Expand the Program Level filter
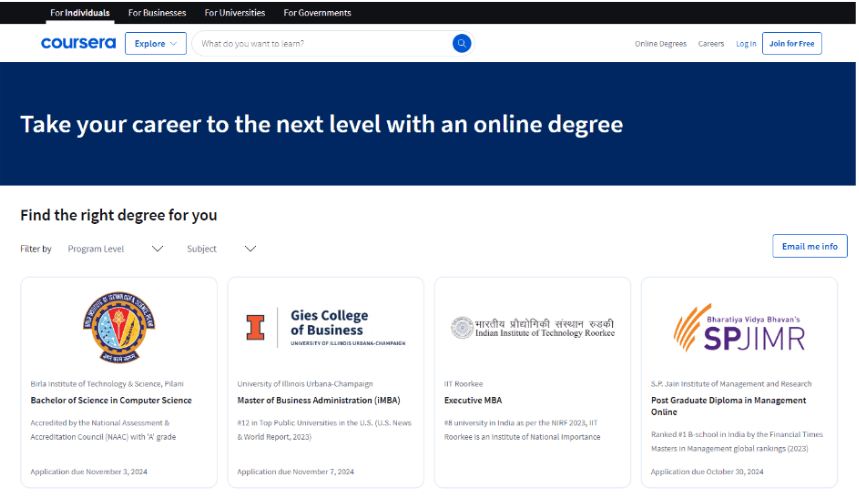This screenshot has height=496, width=859. [116, 249]
